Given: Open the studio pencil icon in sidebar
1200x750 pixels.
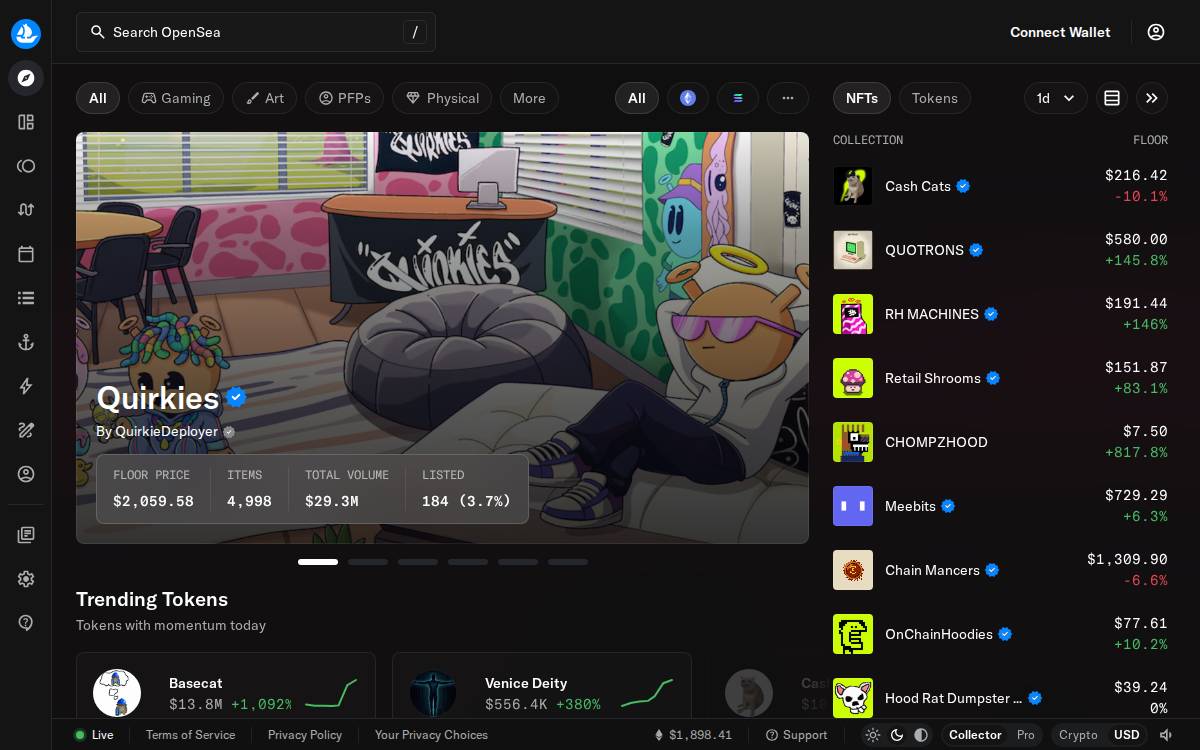Looking at the screenshot, I should tap(26, 430).
